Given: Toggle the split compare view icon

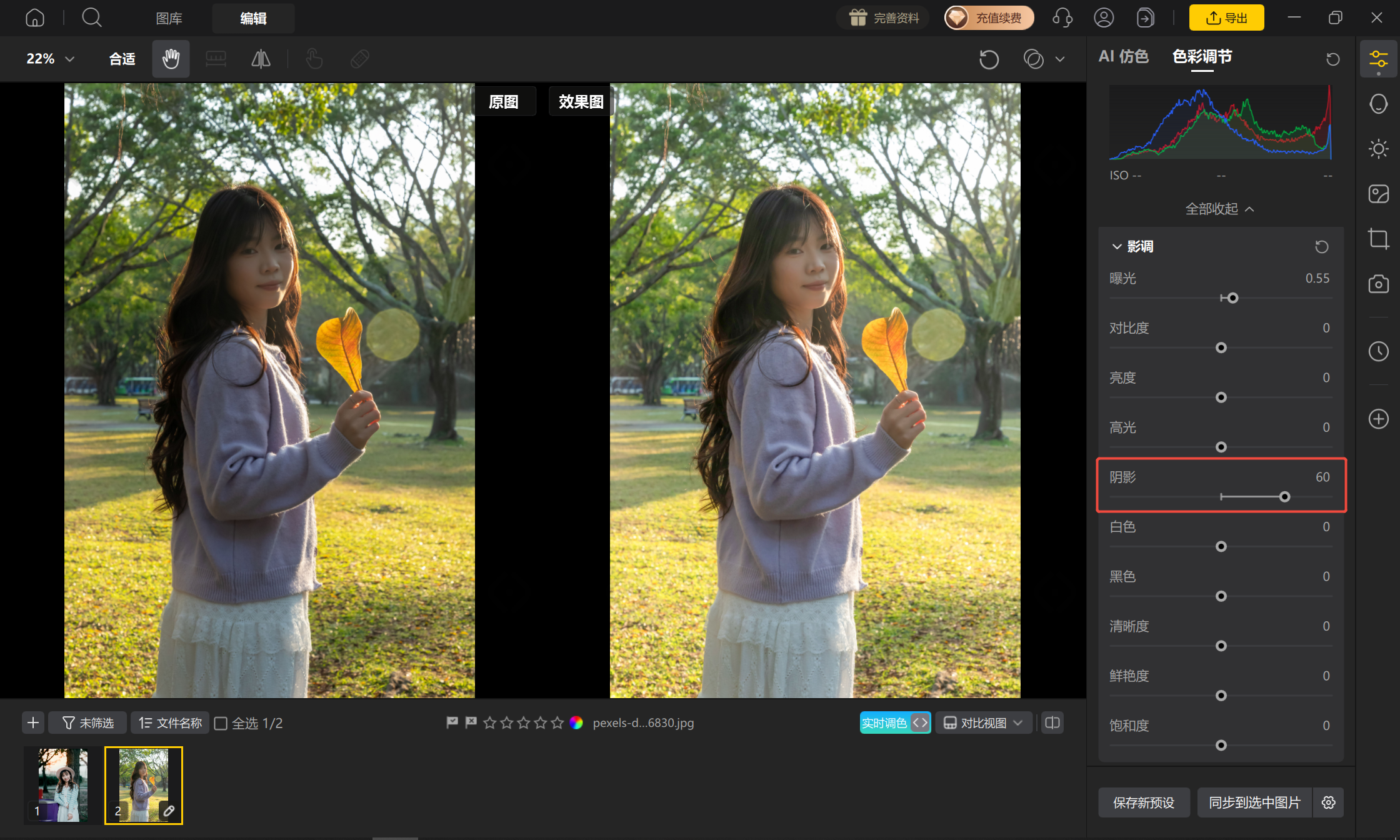Looking at the screenshot, I should coord(1052,723).
